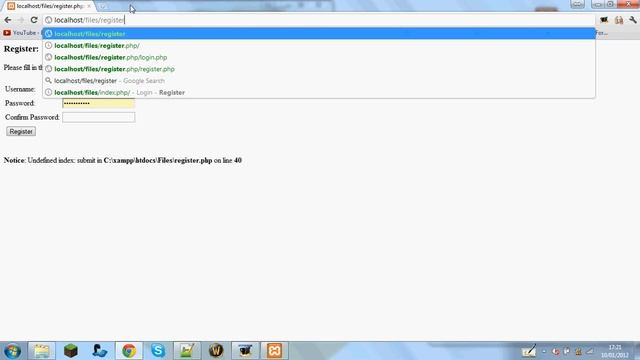Open the Windows Start menu
This screenshot has height=360, width=640.
[x=12, y=351]
